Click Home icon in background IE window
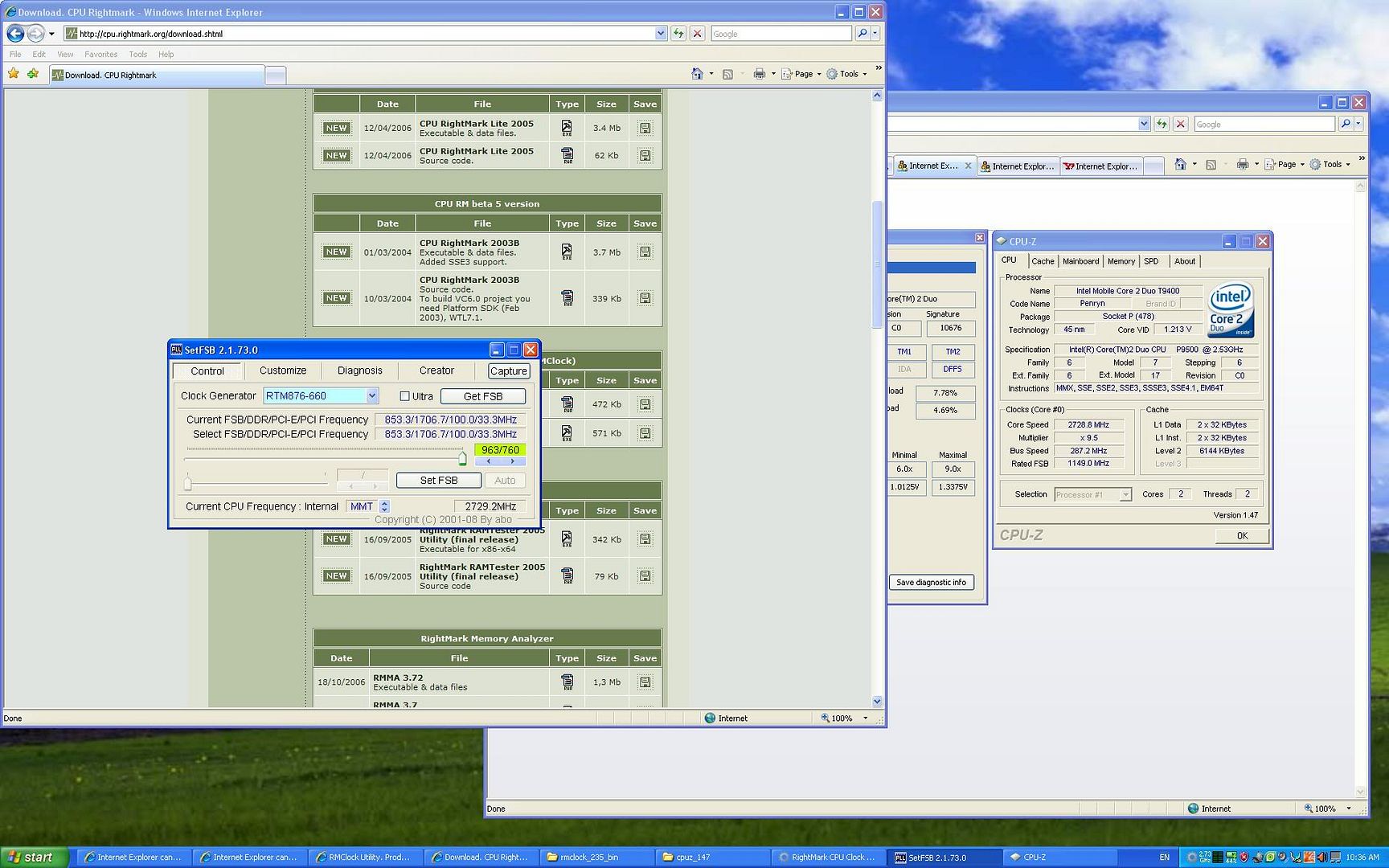Screen dimensions: 1389x868 [x=1180, y=164]
